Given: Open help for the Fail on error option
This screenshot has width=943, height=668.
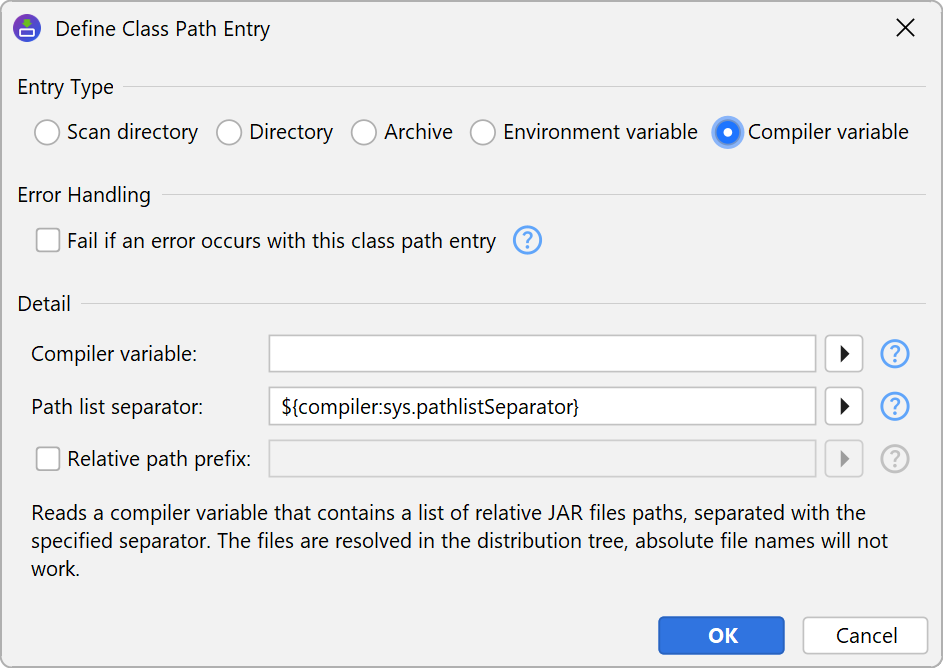Looking at the screenshot, I should pos(527,241).
